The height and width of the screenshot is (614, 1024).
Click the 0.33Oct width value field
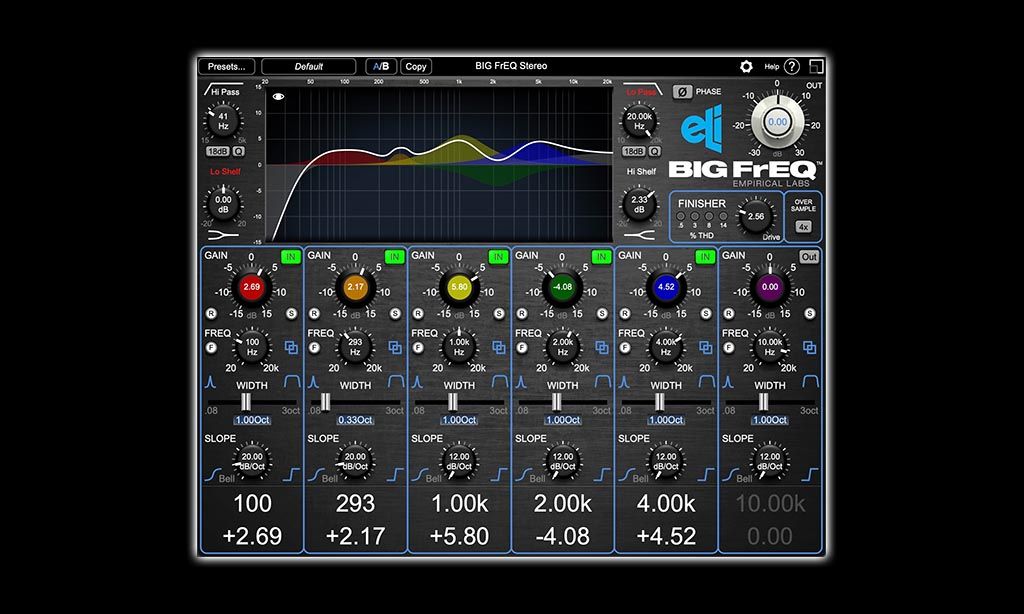pyautogui.click(x=355, y=420)
